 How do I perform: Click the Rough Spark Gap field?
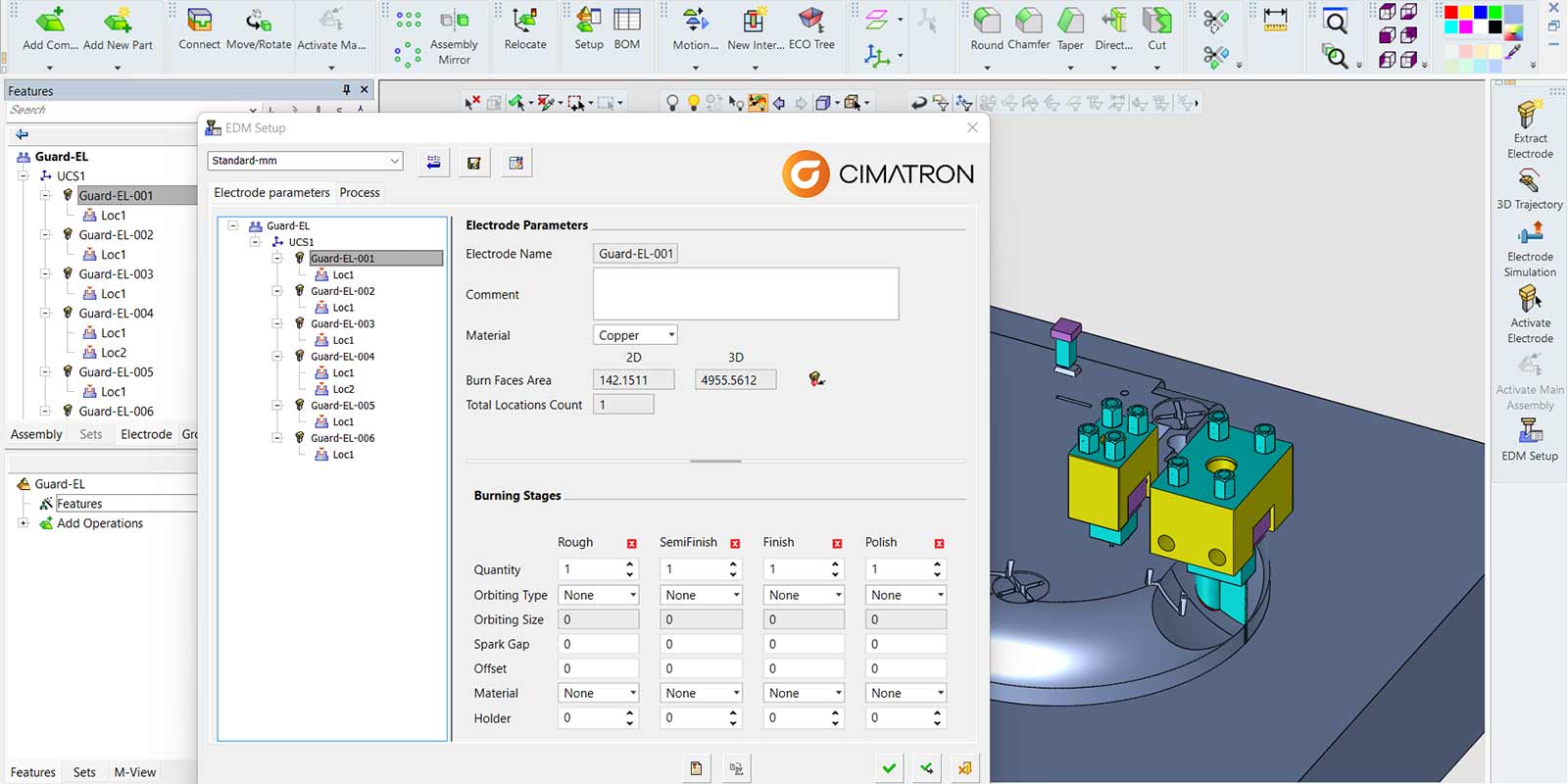point(599,644)
